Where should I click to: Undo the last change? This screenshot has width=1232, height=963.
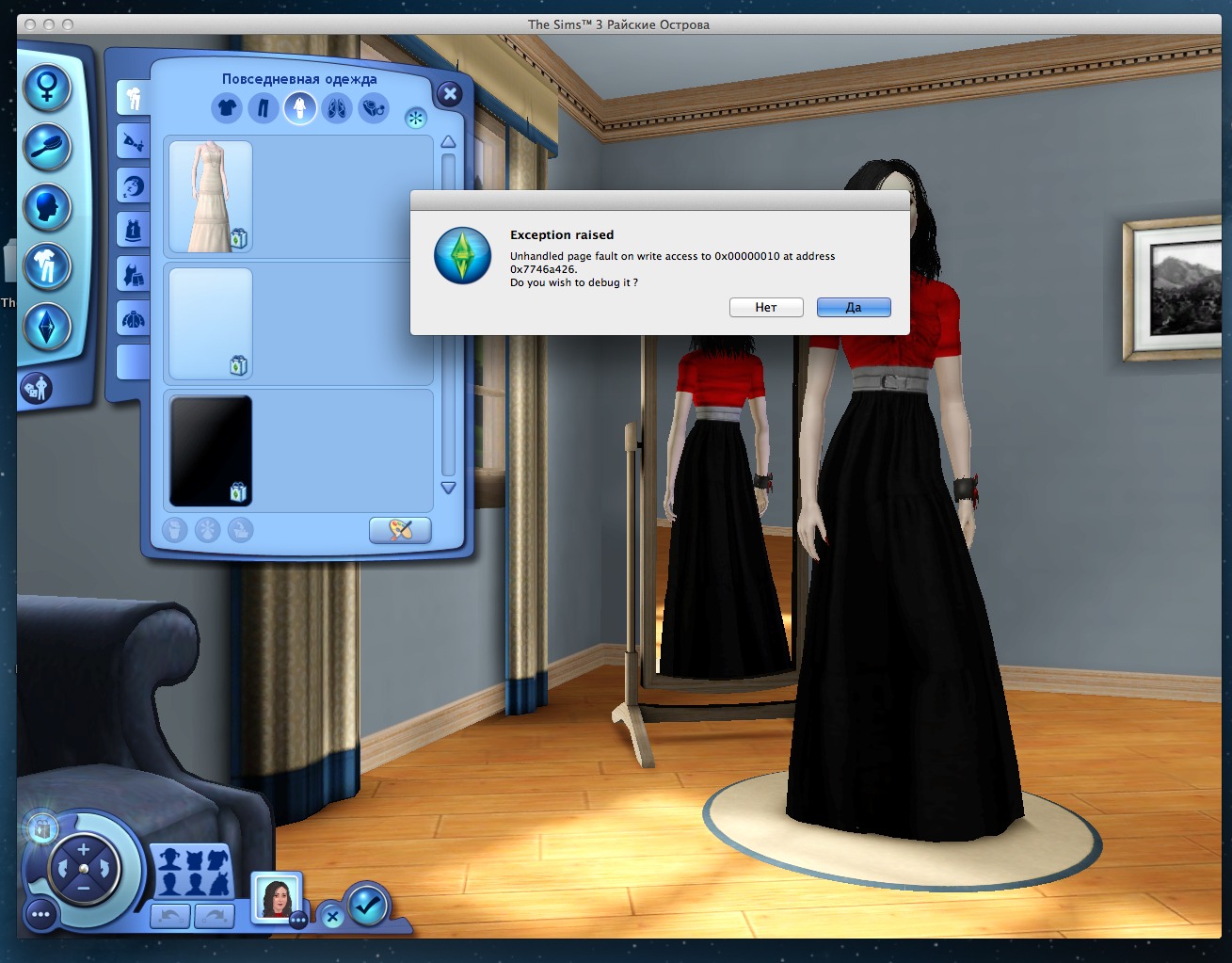pyautogui.click(x=170, y=914)
